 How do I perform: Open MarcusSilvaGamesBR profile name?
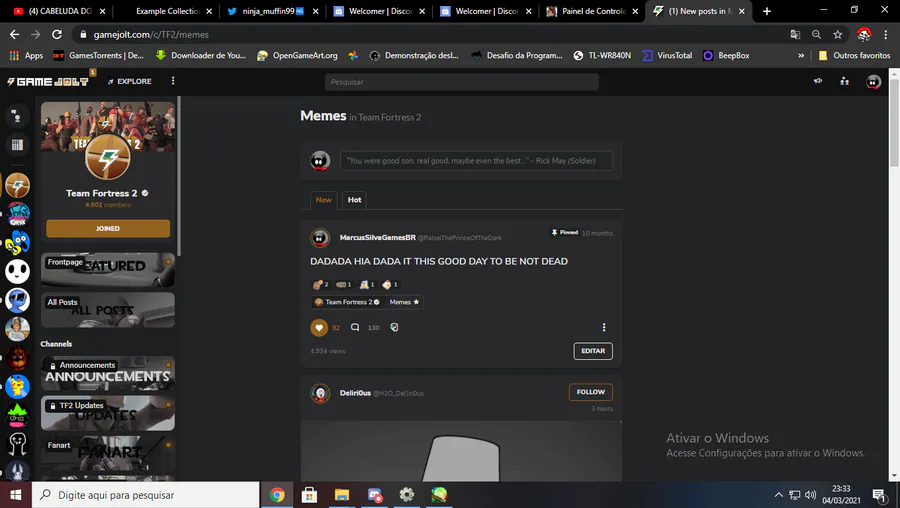(x=377, y=237)
